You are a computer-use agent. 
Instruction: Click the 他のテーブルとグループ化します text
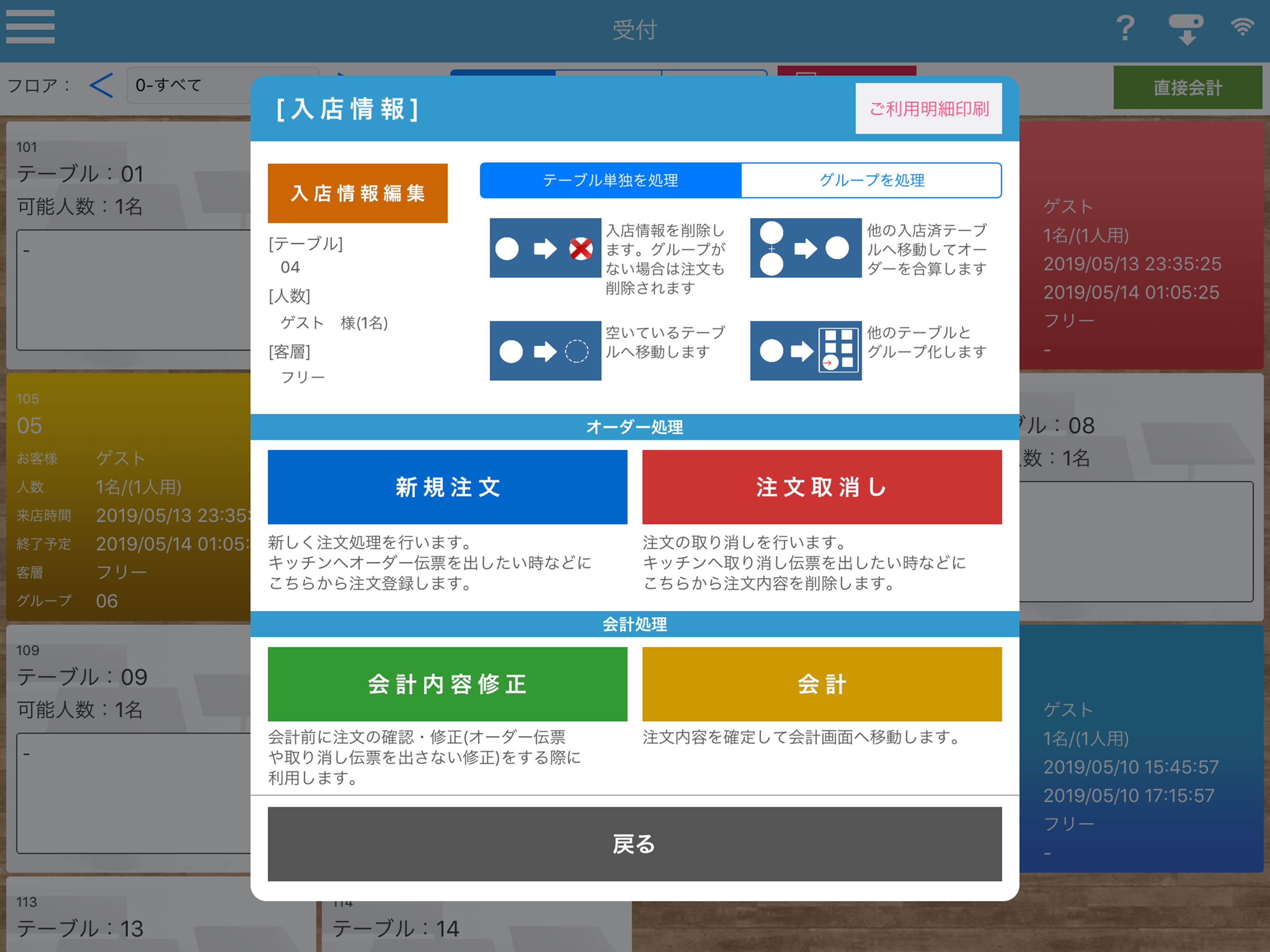tap(926, 342)
